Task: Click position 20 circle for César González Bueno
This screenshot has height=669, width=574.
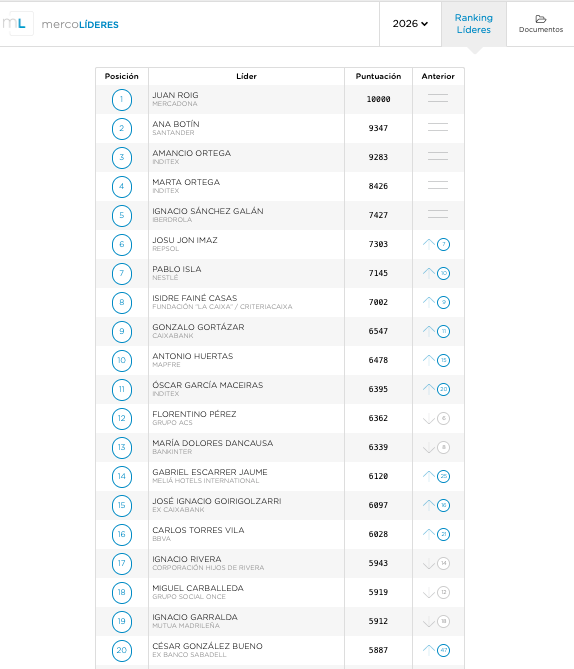Action: coord(122,650)
